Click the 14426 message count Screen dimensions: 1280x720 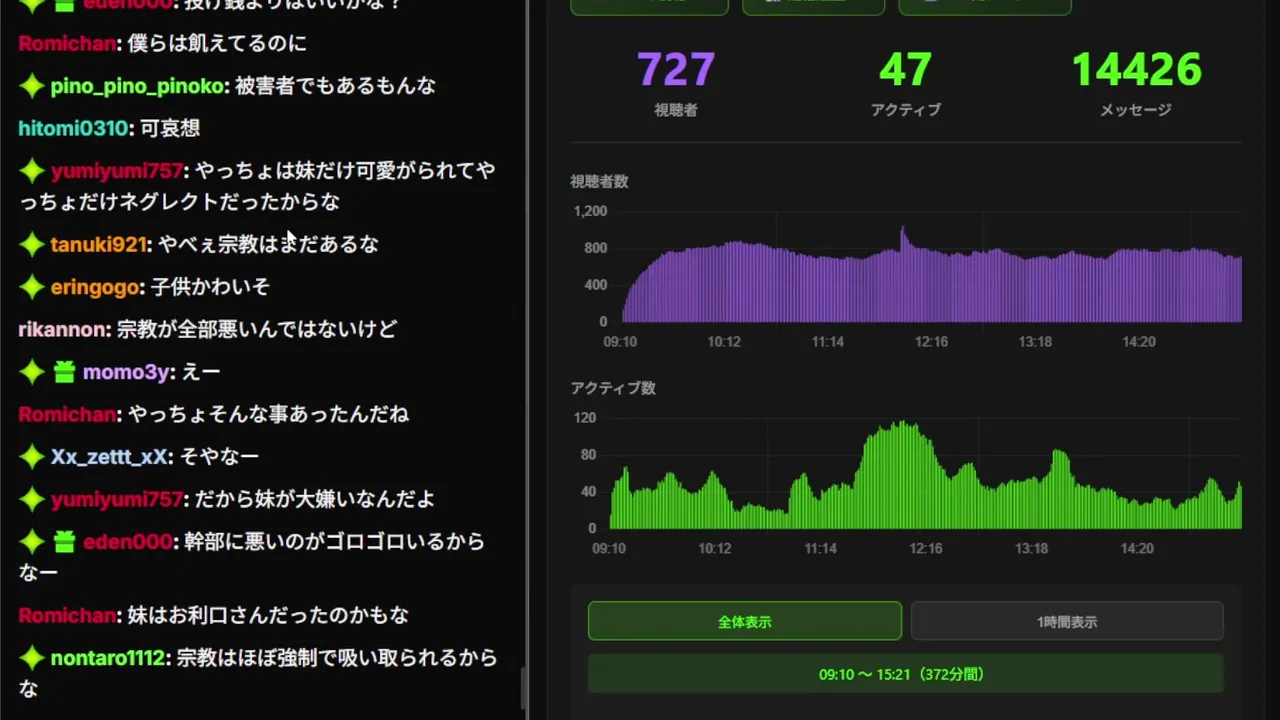tap(1136, 70)
